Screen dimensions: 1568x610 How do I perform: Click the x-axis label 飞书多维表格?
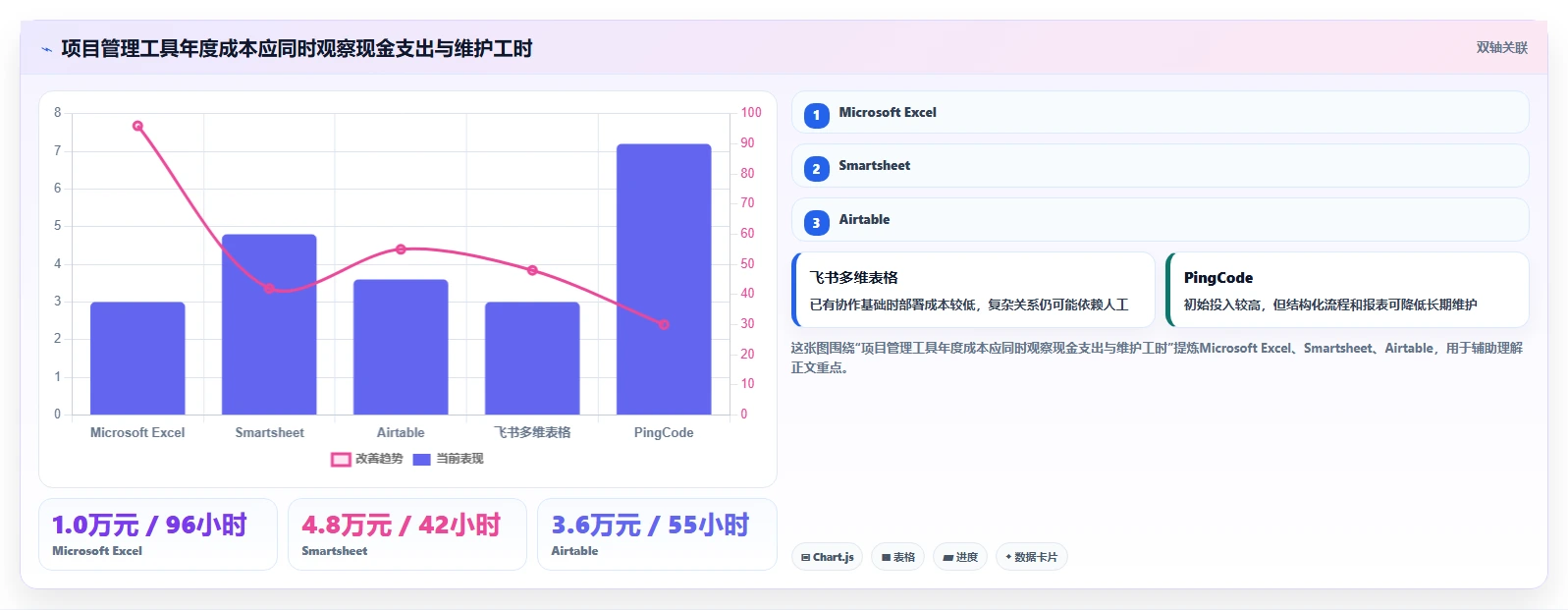click(x=532, y=432)
